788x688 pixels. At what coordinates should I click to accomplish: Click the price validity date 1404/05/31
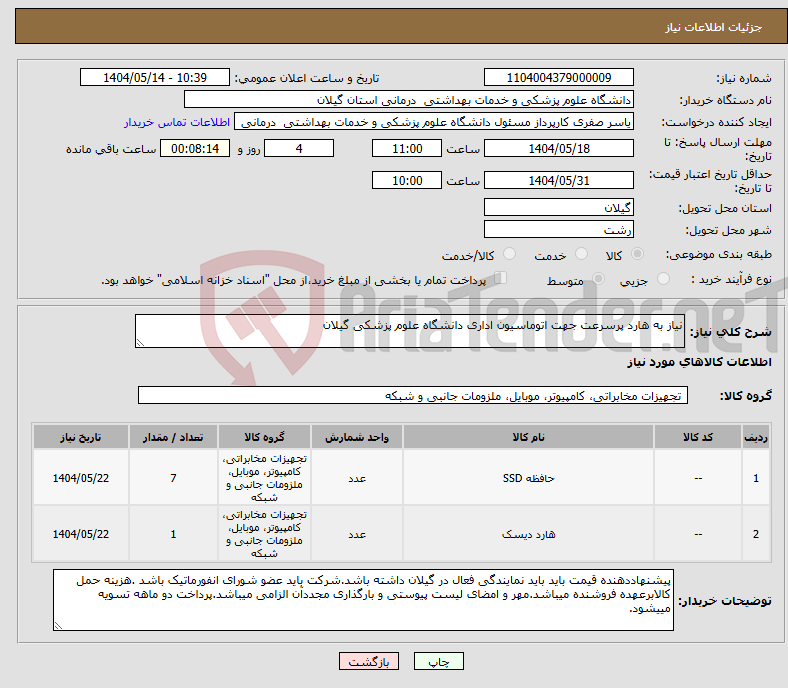558,180
